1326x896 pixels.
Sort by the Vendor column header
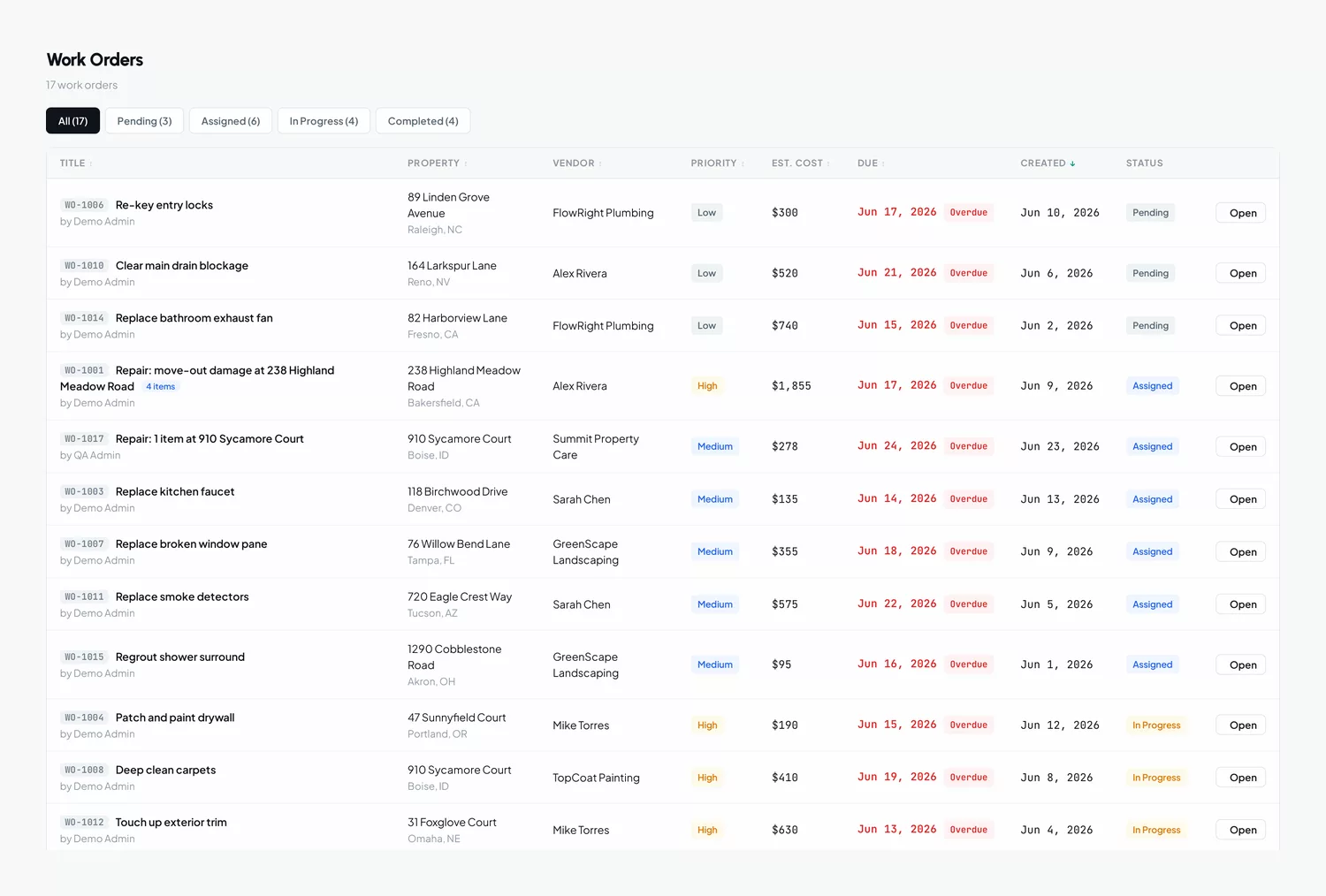point(577,163)
